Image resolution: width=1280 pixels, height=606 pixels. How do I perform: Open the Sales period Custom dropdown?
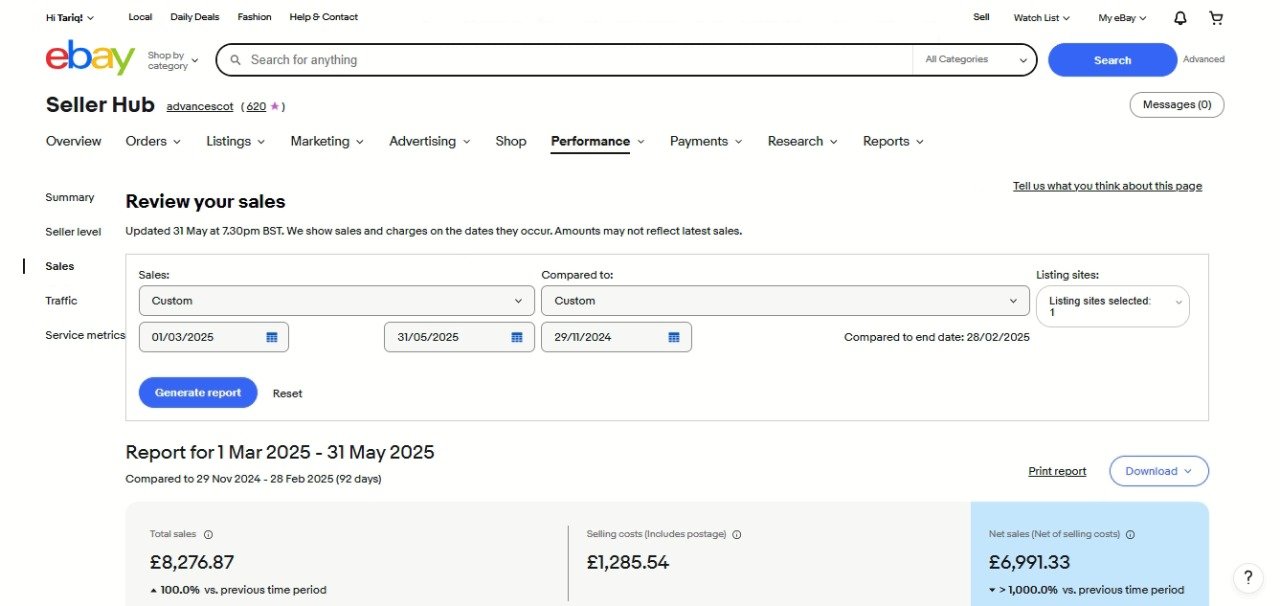coord(337,301)
